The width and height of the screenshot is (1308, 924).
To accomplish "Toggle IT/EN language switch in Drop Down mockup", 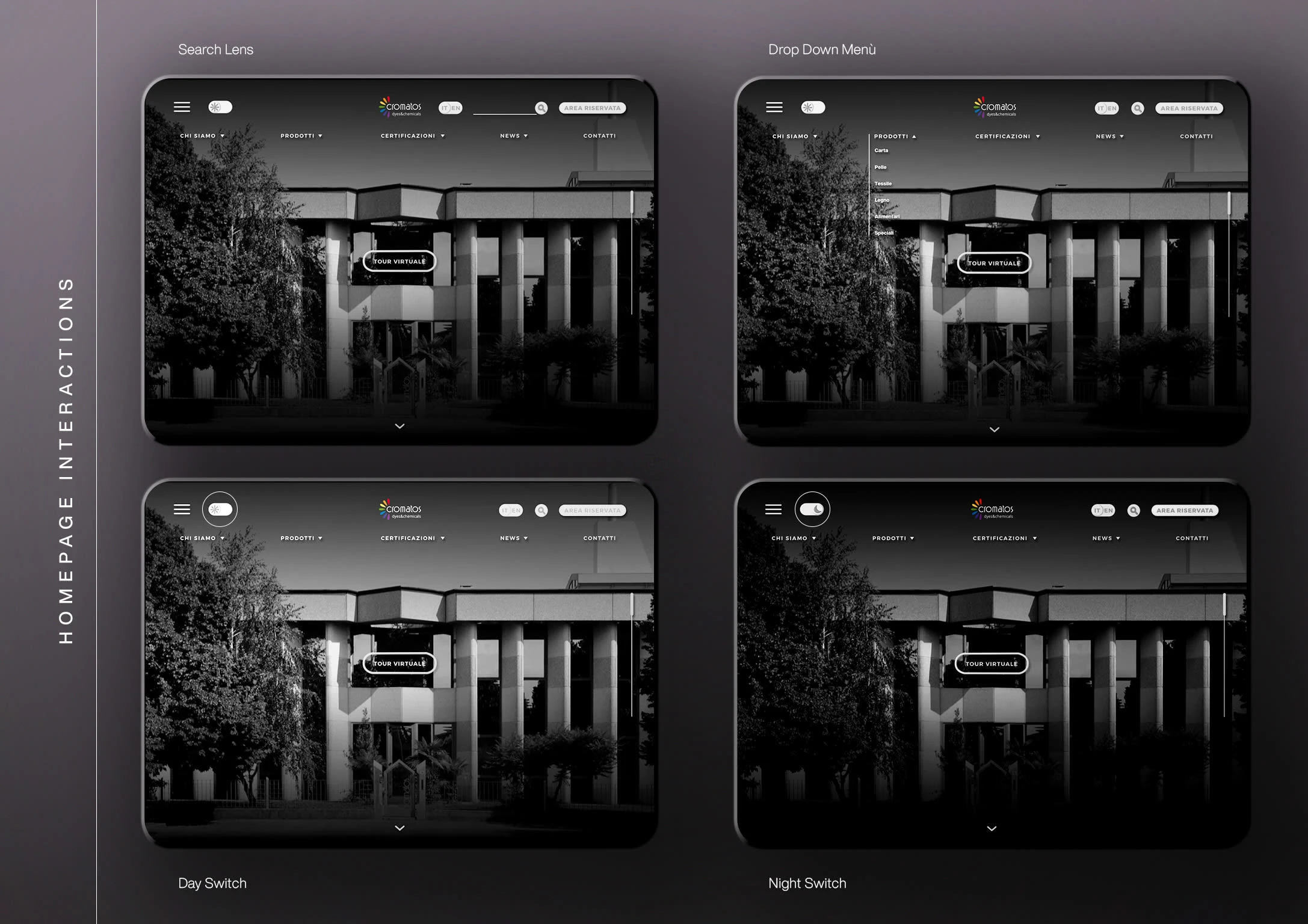I will point(1106,108).
